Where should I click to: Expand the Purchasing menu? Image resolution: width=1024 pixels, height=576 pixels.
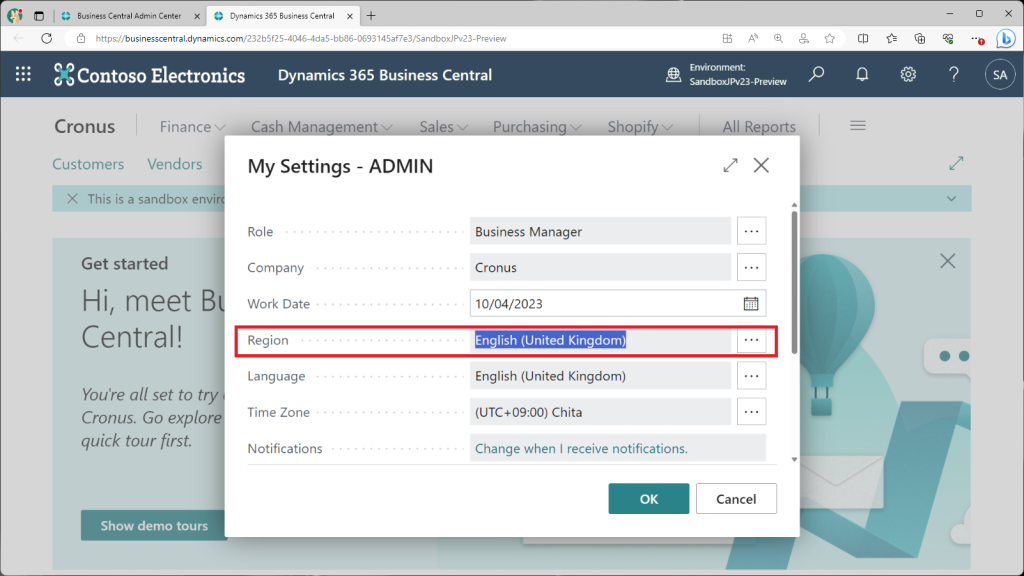[x=537, y=127]
